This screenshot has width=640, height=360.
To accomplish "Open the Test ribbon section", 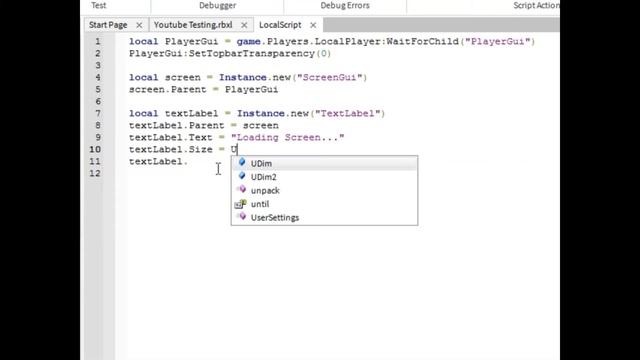I will click(x=98, y=5).
